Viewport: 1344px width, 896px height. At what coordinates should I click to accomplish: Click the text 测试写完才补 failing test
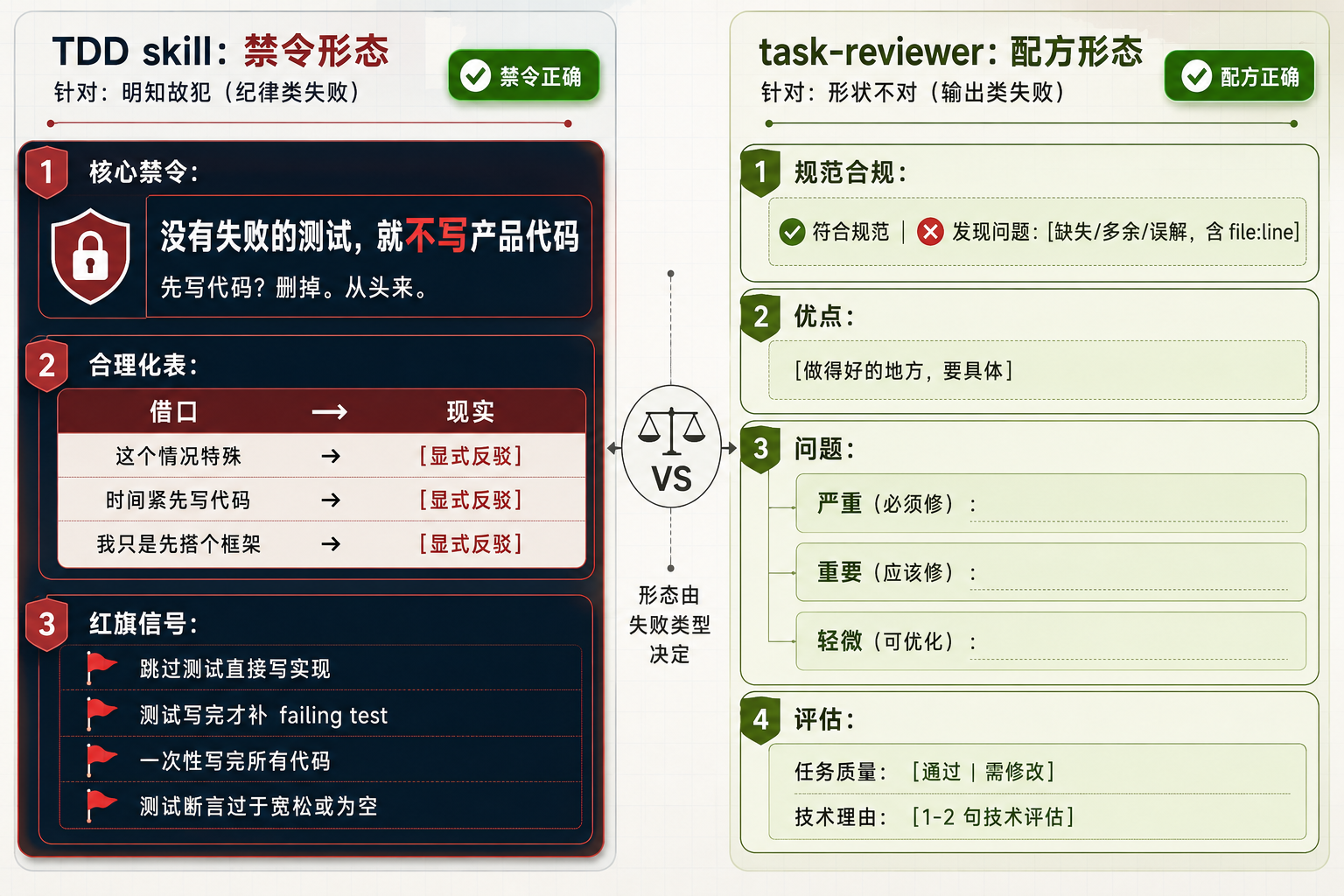263,715
